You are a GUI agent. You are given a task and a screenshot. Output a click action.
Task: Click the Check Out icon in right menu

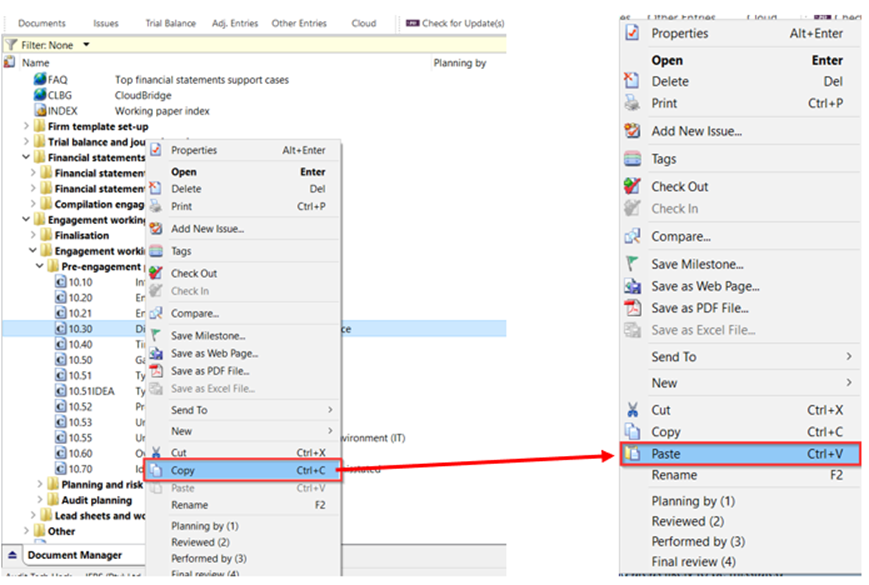point(632,186)
